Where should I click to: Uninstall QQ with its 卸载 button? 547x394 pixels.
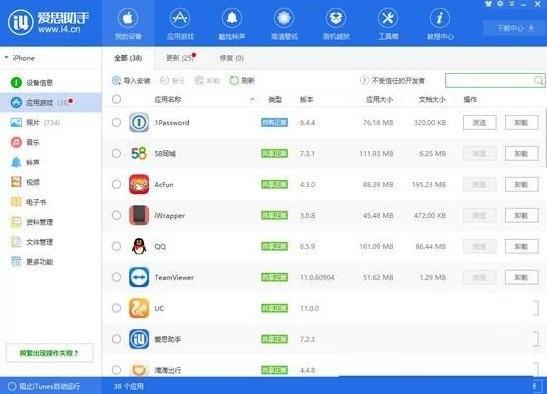click(x=522, y=246)
